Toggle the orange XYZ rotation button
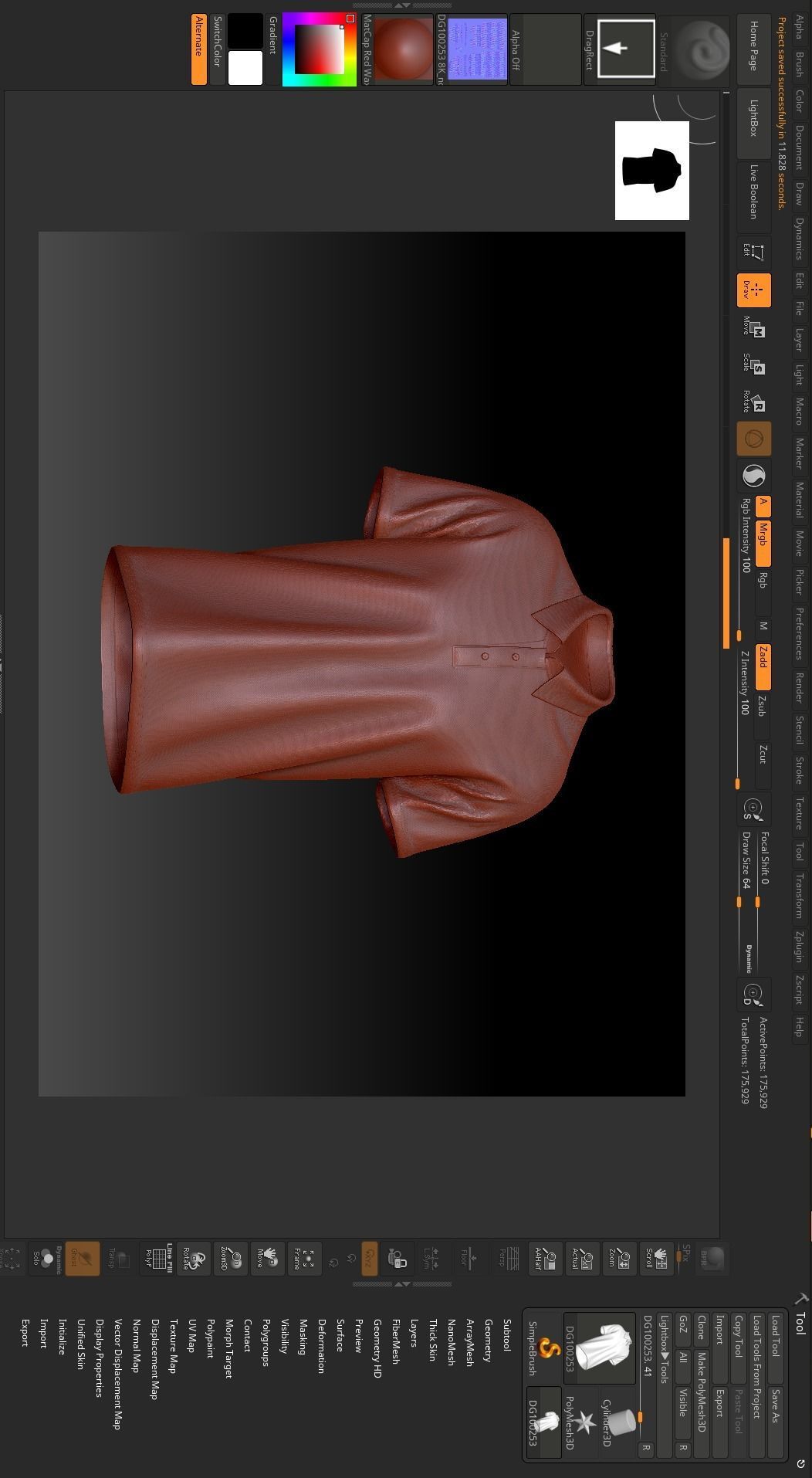Viewport: 812px width, 1478px height. coord(370,1259)
